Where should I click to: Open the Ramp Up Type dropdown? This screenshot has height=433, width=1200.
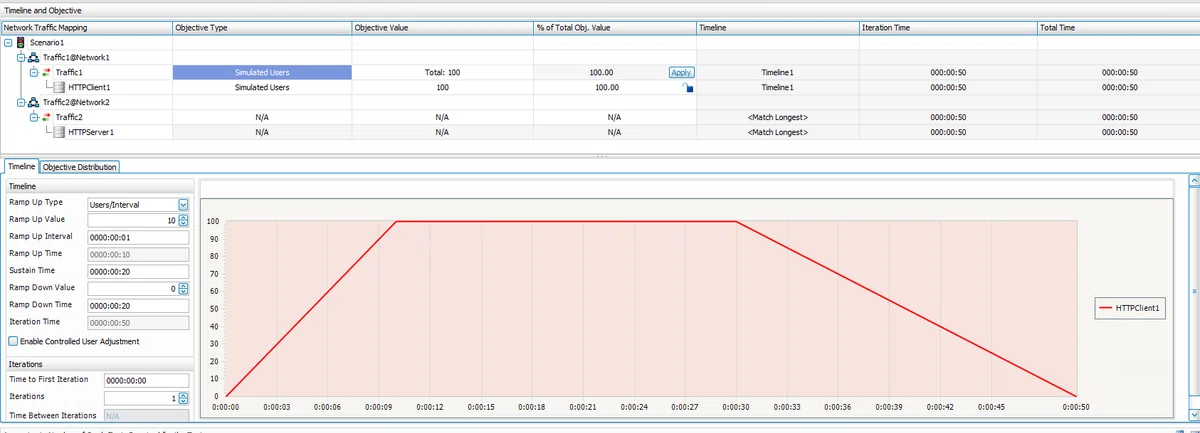[183, 204]
